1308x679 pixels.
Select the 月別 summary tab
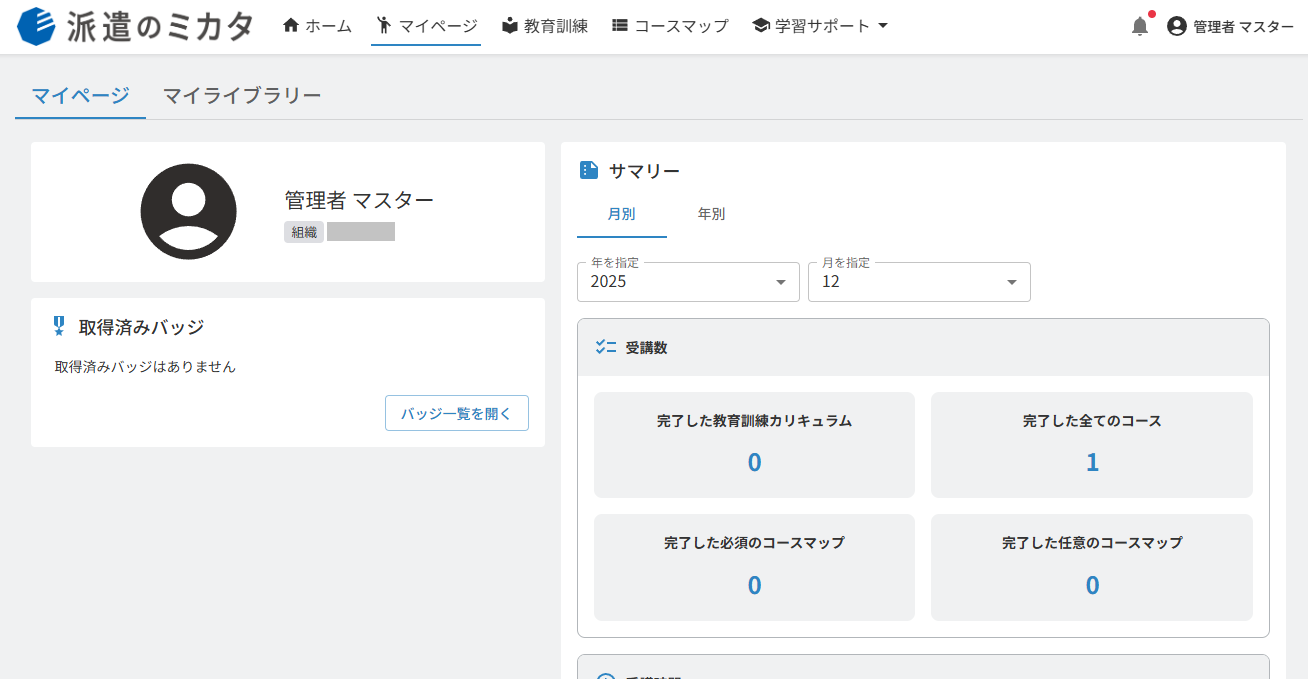coord(622,214)
